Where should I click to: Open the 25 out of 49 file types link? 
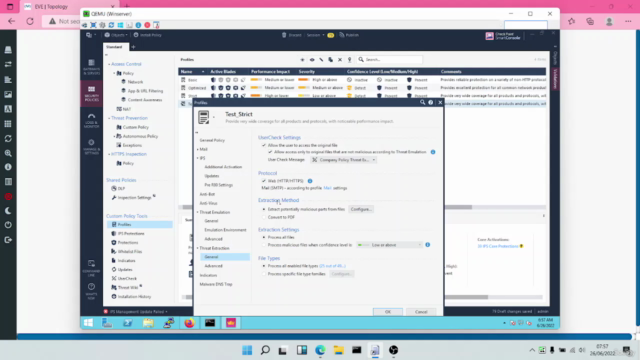332,266
